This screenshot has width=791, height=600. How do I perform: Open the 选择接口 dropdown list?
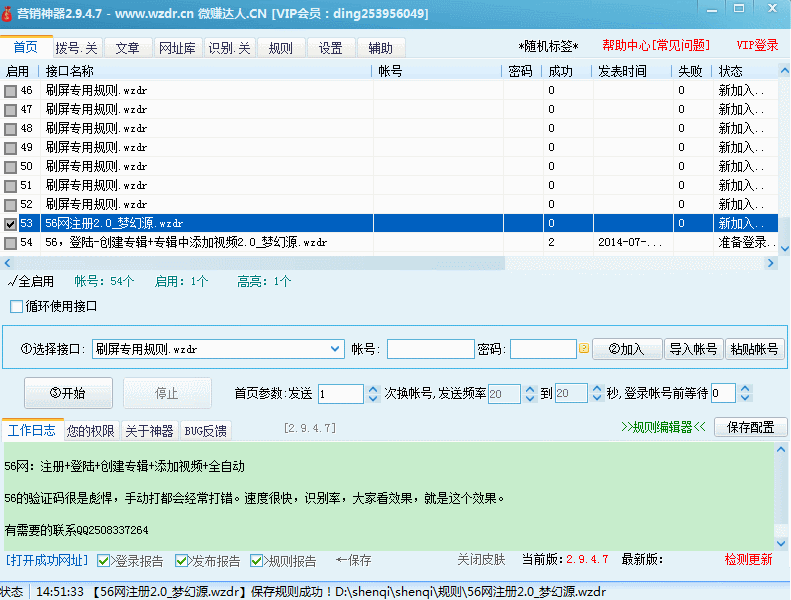[335, 349]
